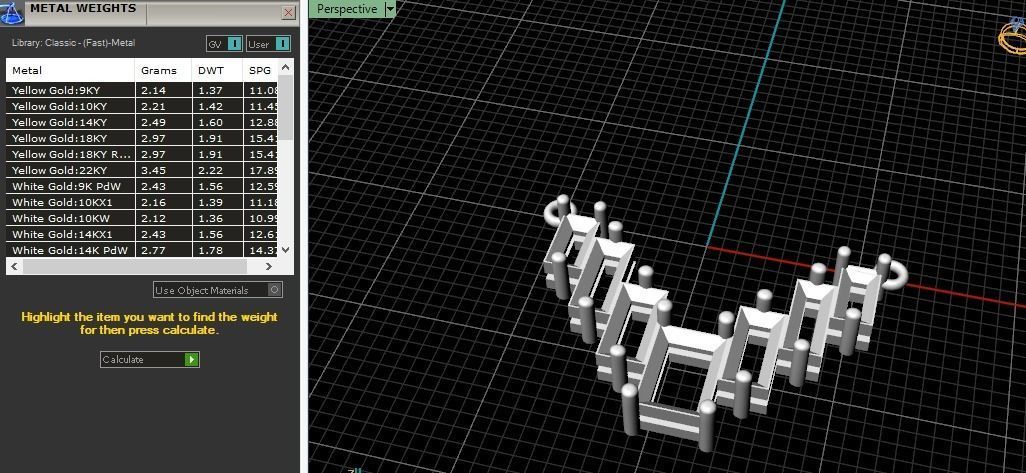Sort by the SPG column header
This screenshot has width=1026, height=473.
coord(260,71)
